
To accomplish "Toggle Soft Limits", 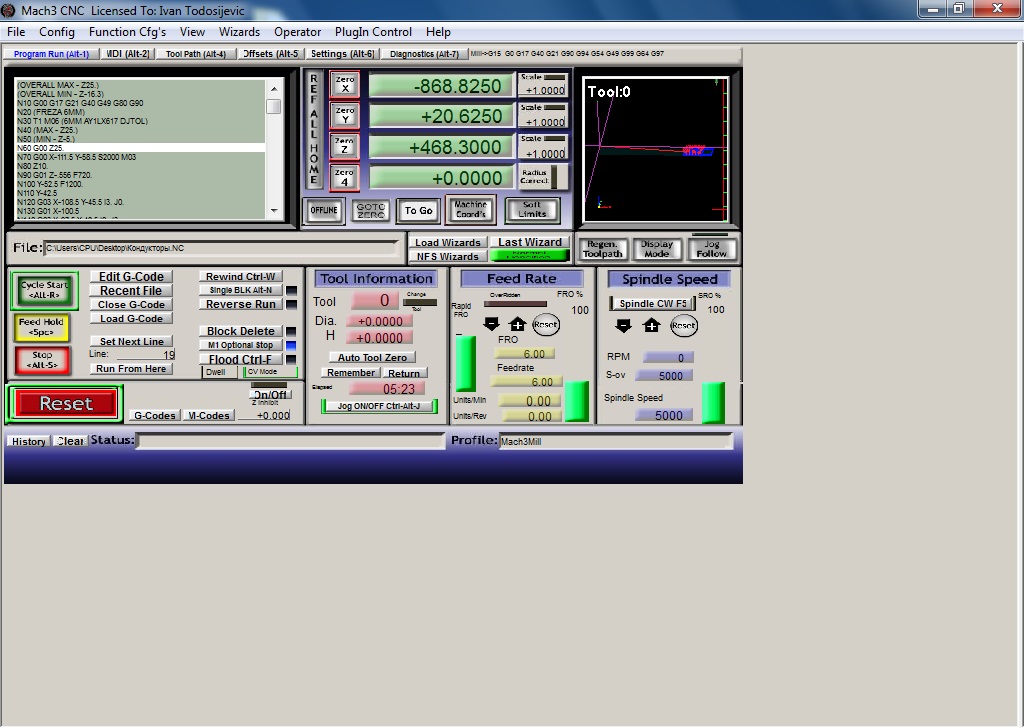I will click(x=532, y=210).
